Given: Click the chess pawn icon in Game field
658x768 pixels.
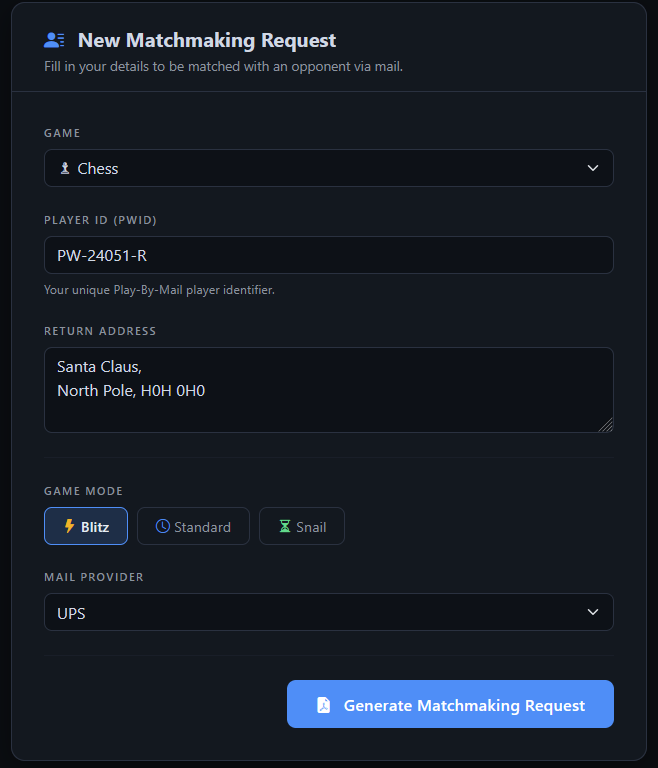Looking at the screenshot, I should click(x=65, y=169).
